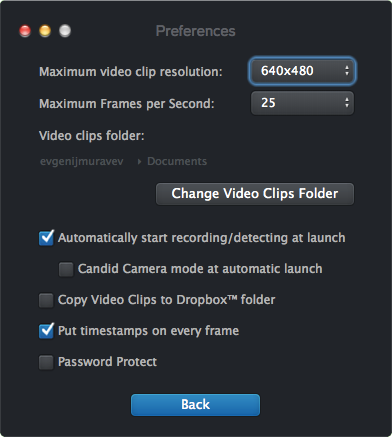Screen dimensions: 392x437
Task: Uncheck Put timestamps on every frame
Action: point(46,331)
